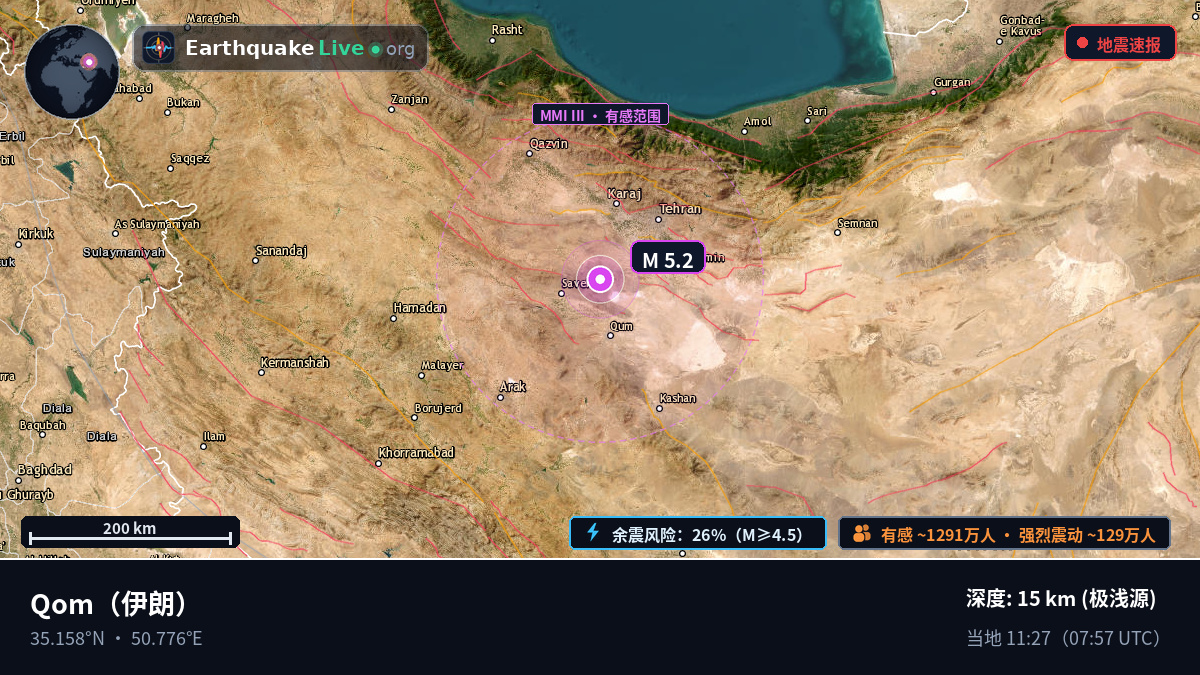Click the green live dot in the logo

point(375,49)
